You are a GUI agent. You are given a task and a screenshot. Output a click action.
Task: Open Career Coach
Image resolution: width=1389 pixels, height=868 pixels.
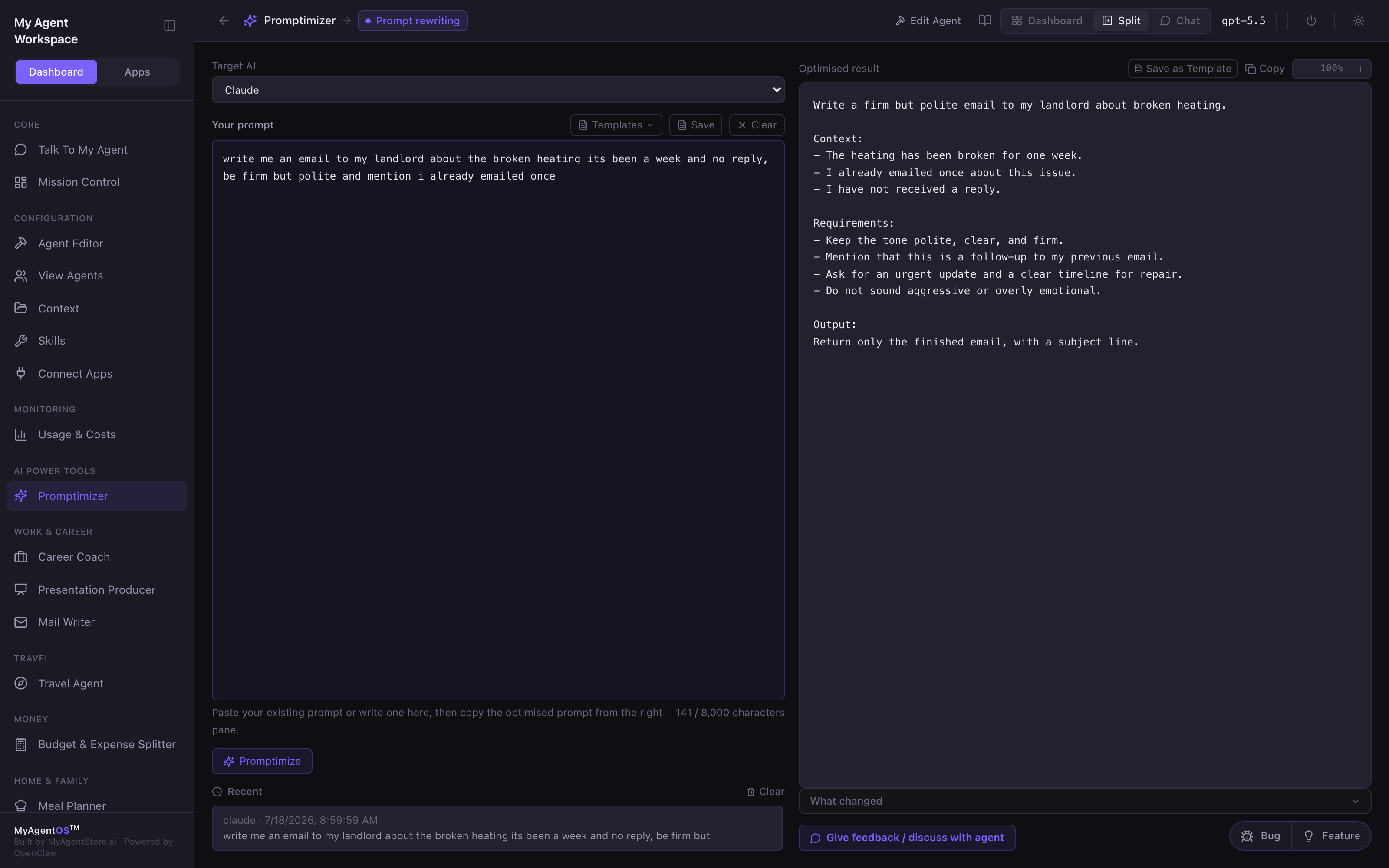pos(96,557)
